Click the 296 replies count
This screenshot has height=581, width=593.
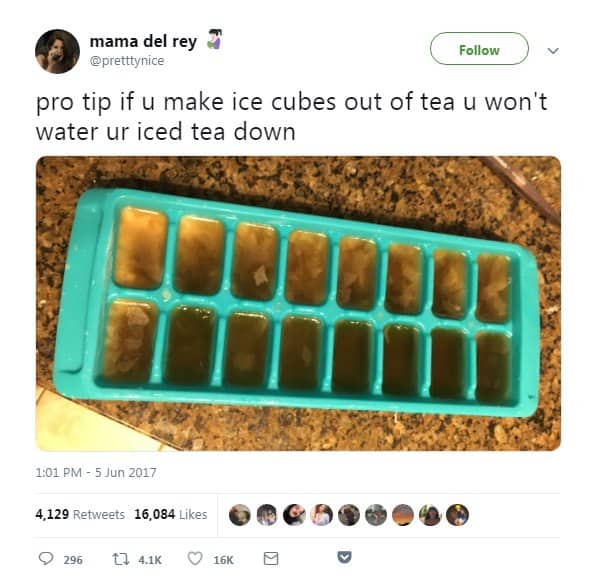(73, 560)
